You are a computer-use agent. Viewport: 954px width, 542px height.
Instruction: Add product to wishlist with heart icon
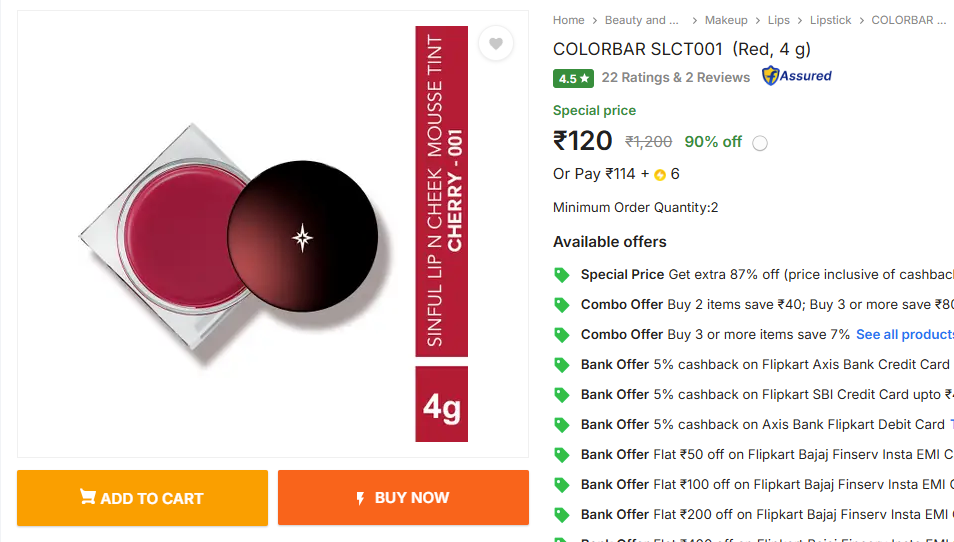(x=496, y=44)
